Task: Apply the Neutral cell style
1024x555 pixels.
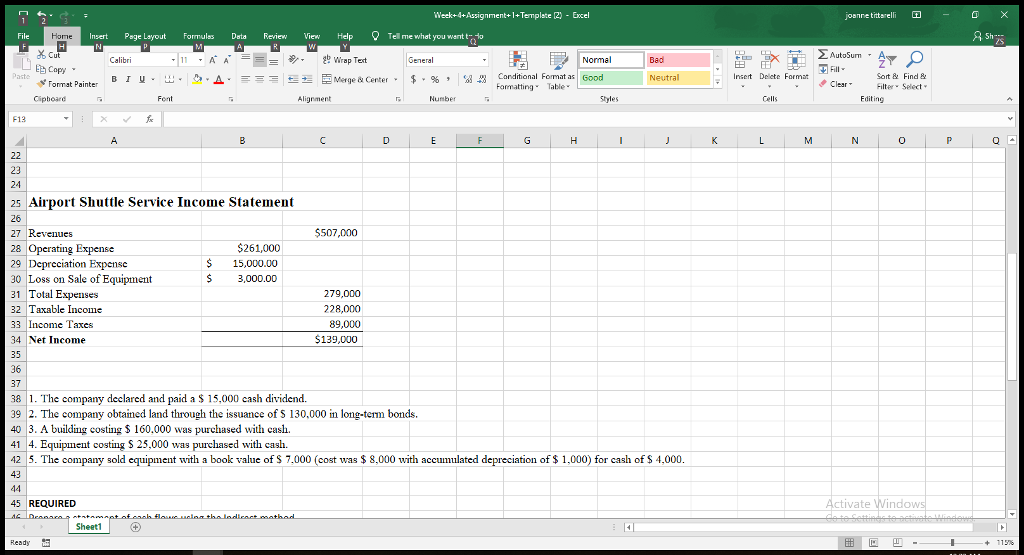Action: tap(678, 78)
